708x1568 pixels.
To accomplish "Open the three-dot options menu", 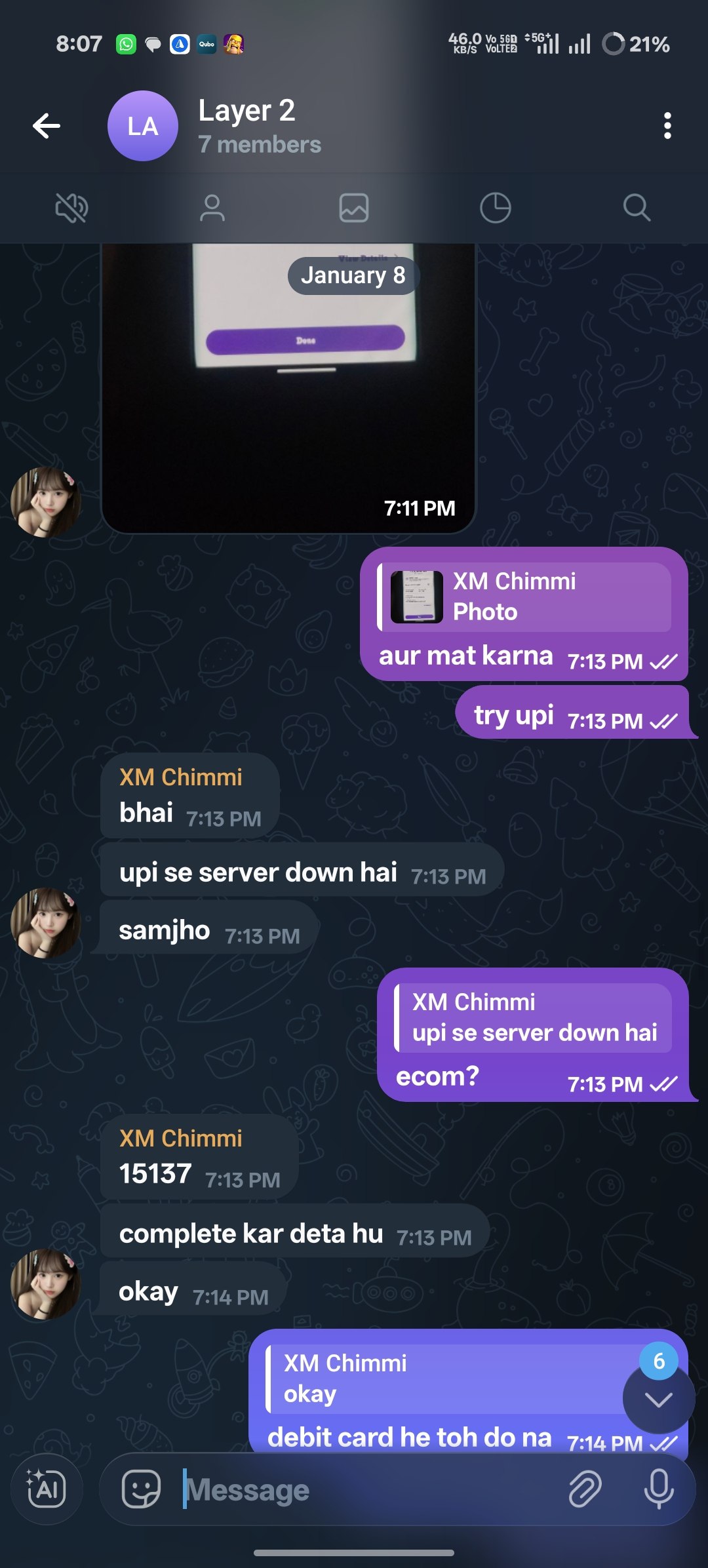I will point(667,126).
